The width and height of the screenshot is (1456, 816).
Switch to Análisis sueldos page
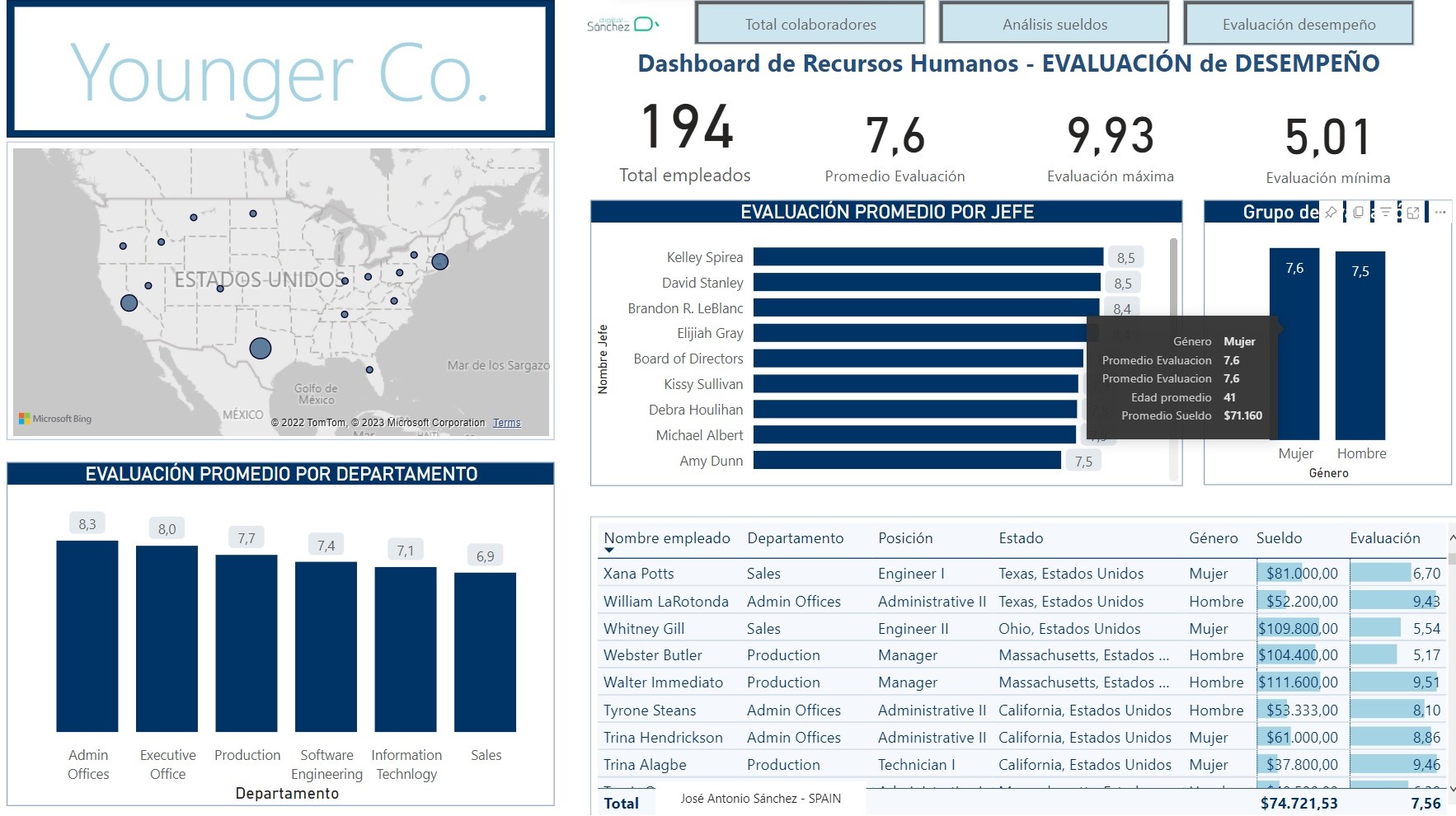tap(1054, 25)
